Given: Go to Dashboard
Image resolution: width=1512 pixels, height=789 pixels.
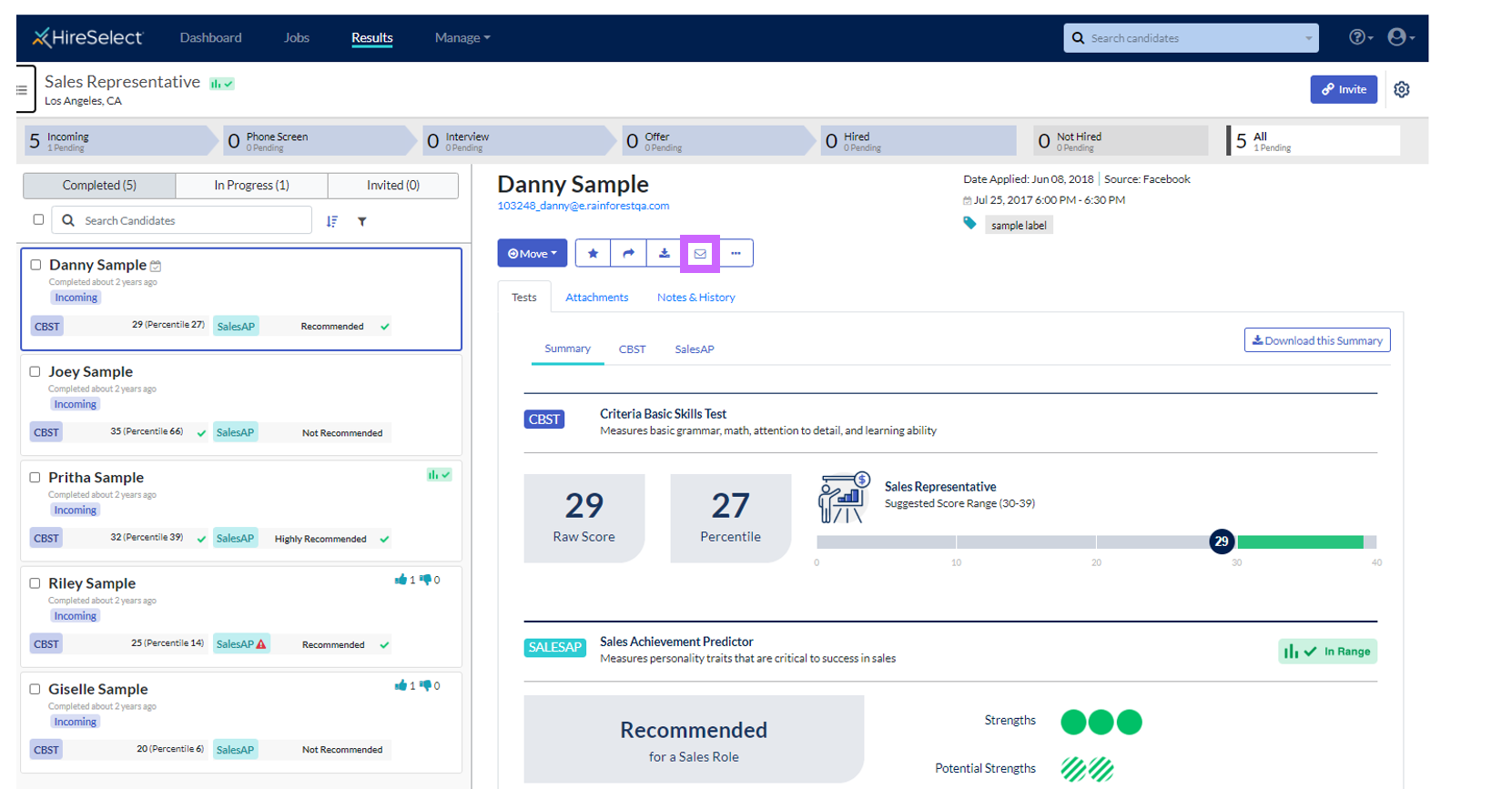Looking at the screenshot, I should 211,38.
